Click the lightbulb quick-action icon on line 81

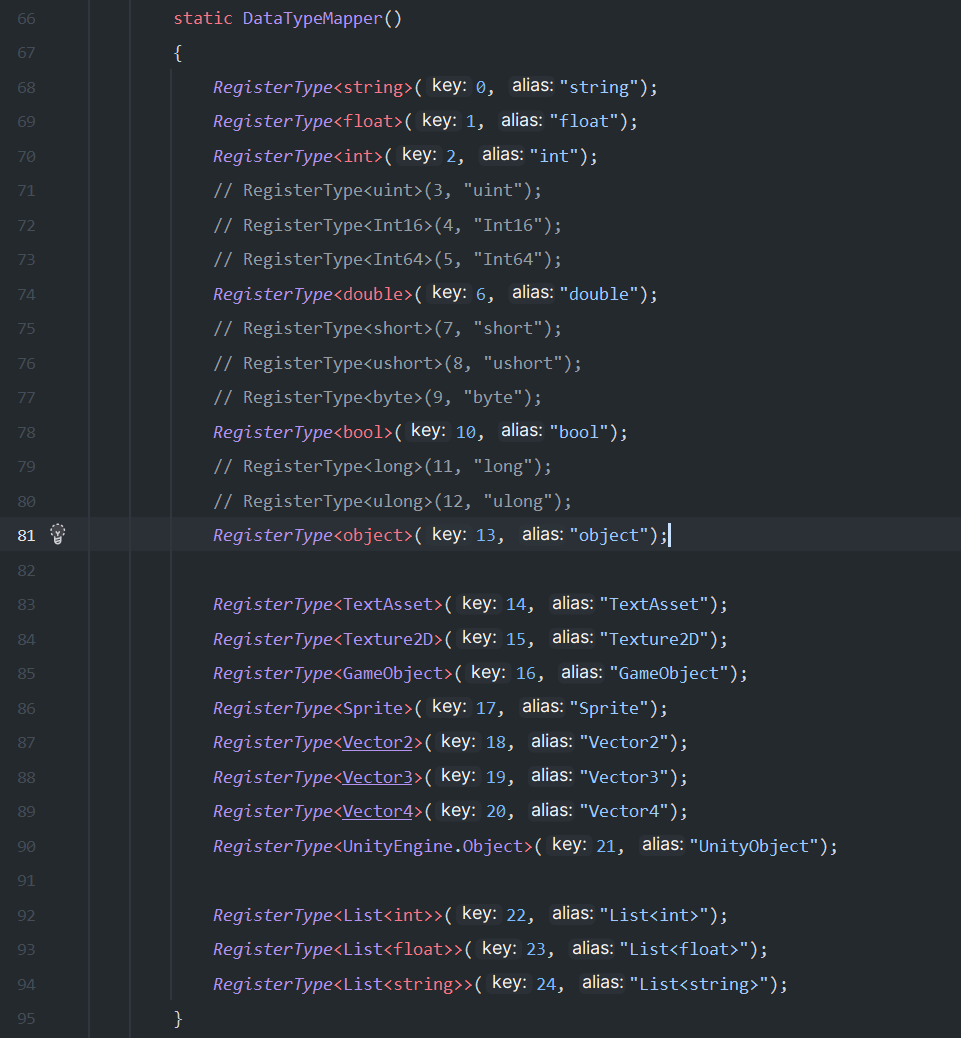(x=58, y=534)
